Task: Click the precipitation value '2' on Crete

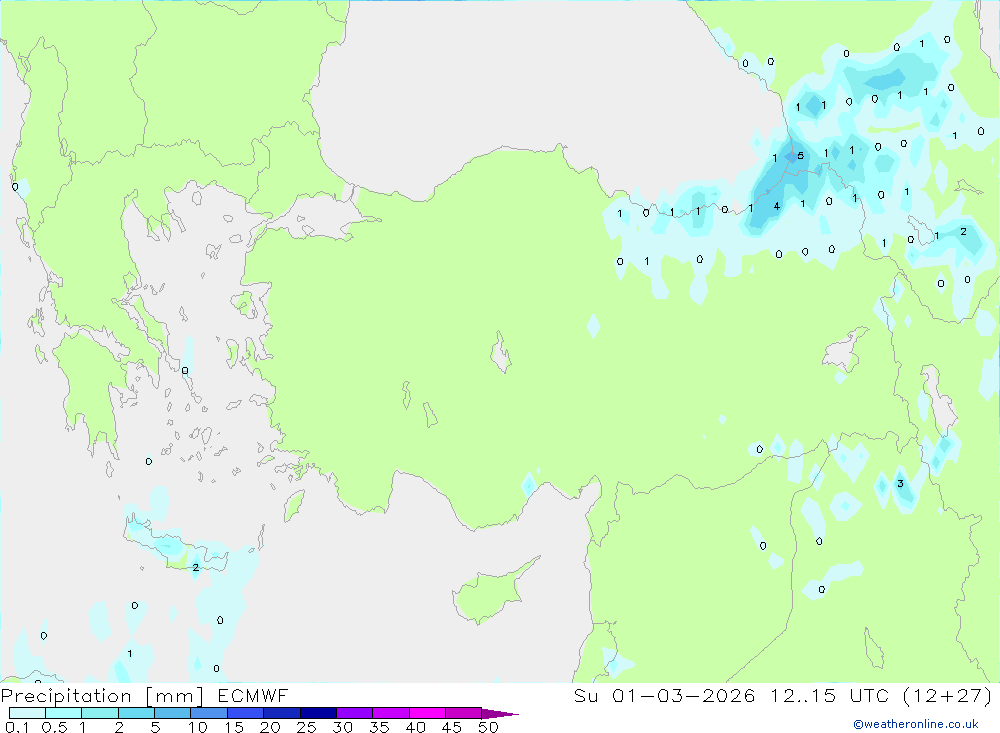Action: [x=195, y=567]
